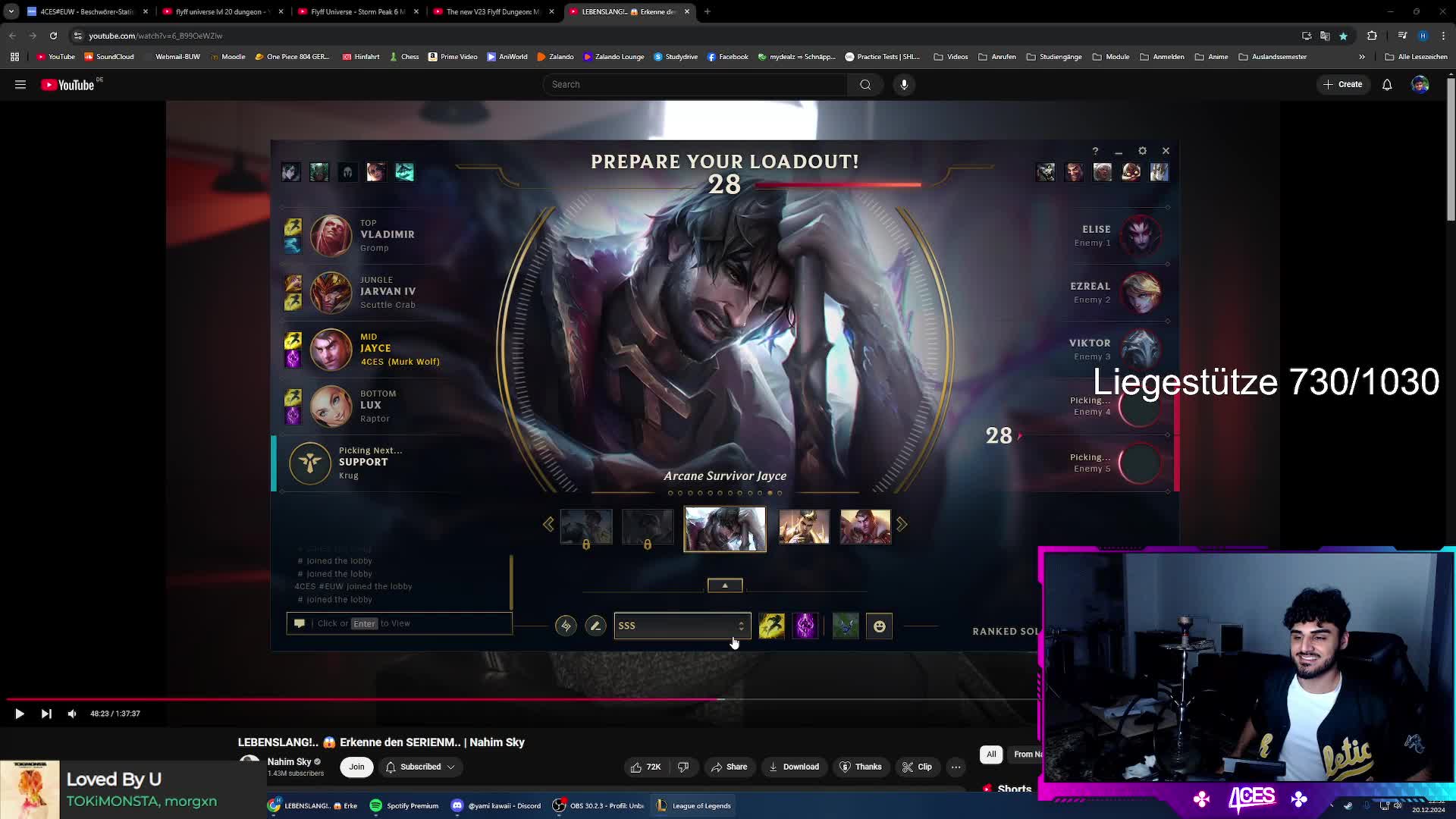The image size is (1456, 819).
Task: Click the Download button
Action: point(793,767)
